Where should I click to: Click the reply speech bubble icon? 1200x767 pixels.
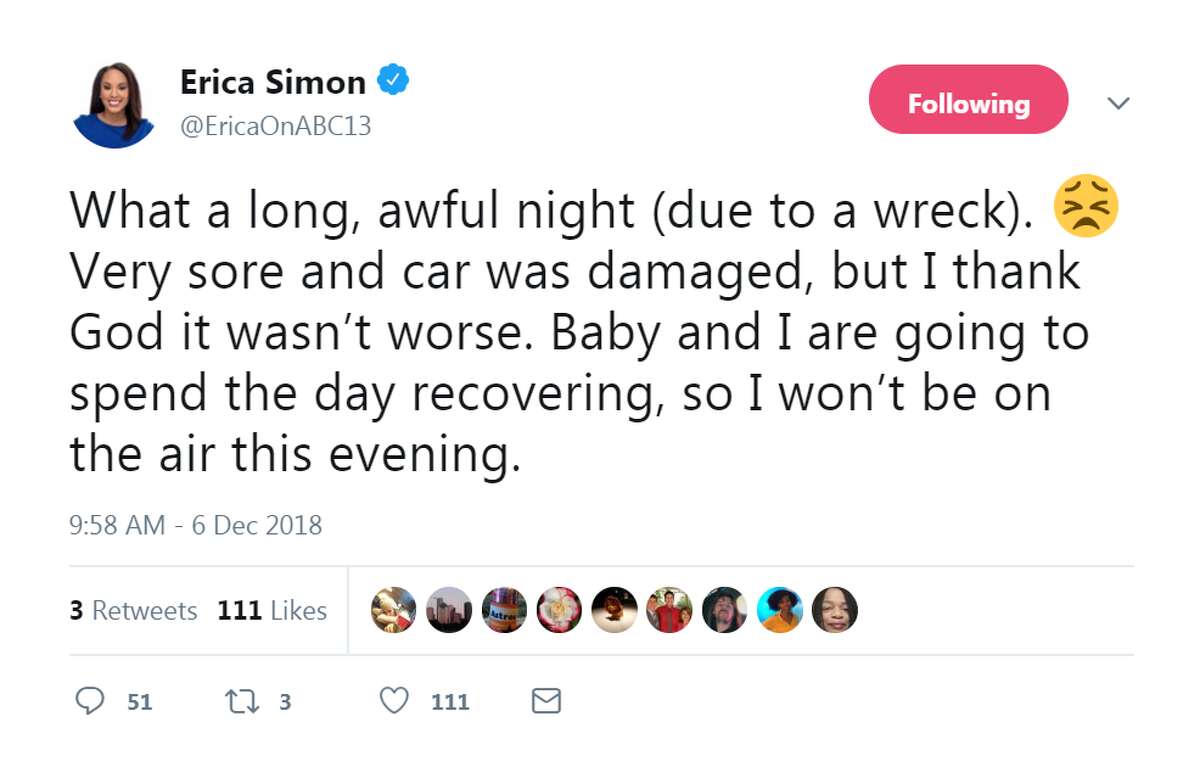tap(91, 701)
